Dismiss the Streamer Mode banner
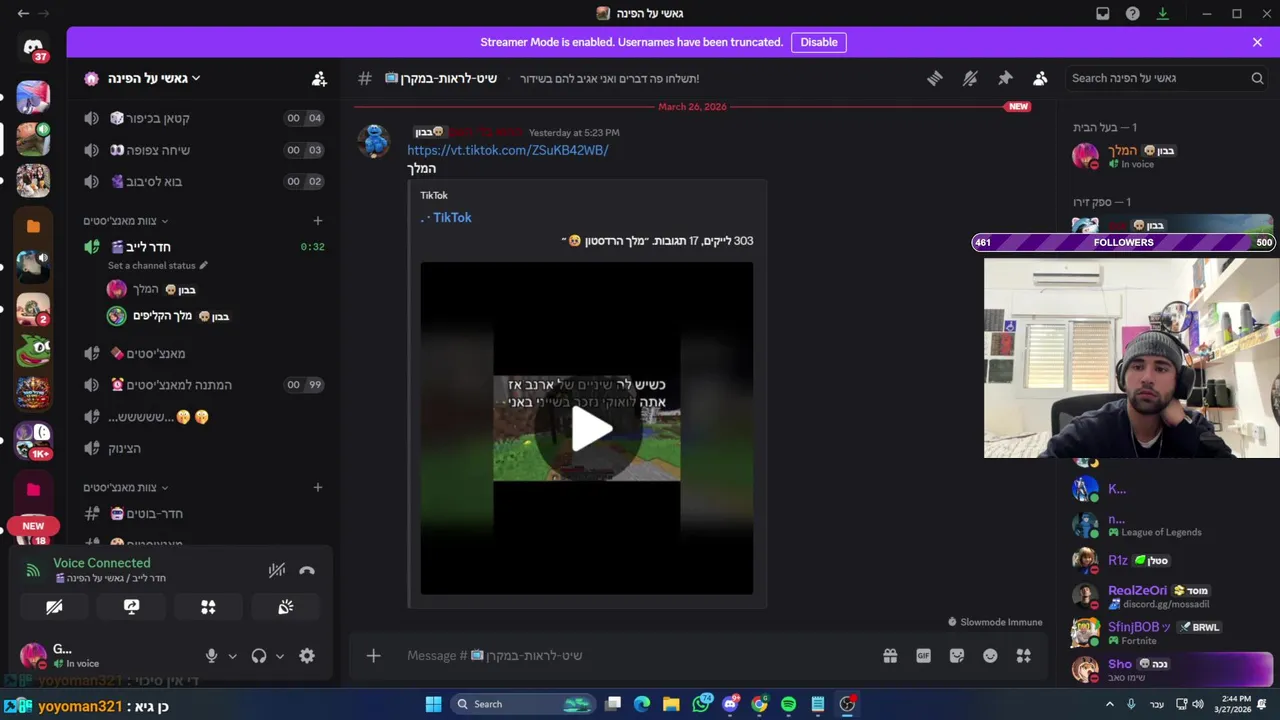This screenshot has height=720, width=1280. tap(1257, 42)
